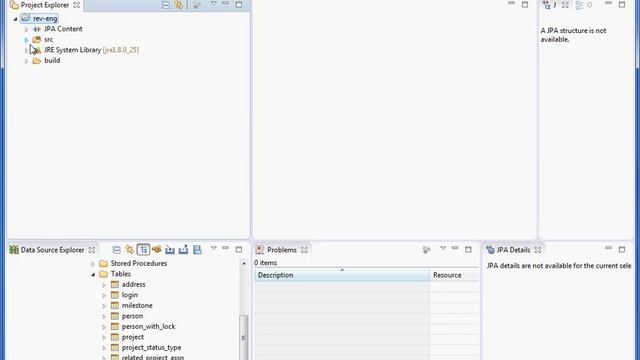This screenshot has width=640, height=360.
Task: Select the Tables folder
Action: point(121,274)
